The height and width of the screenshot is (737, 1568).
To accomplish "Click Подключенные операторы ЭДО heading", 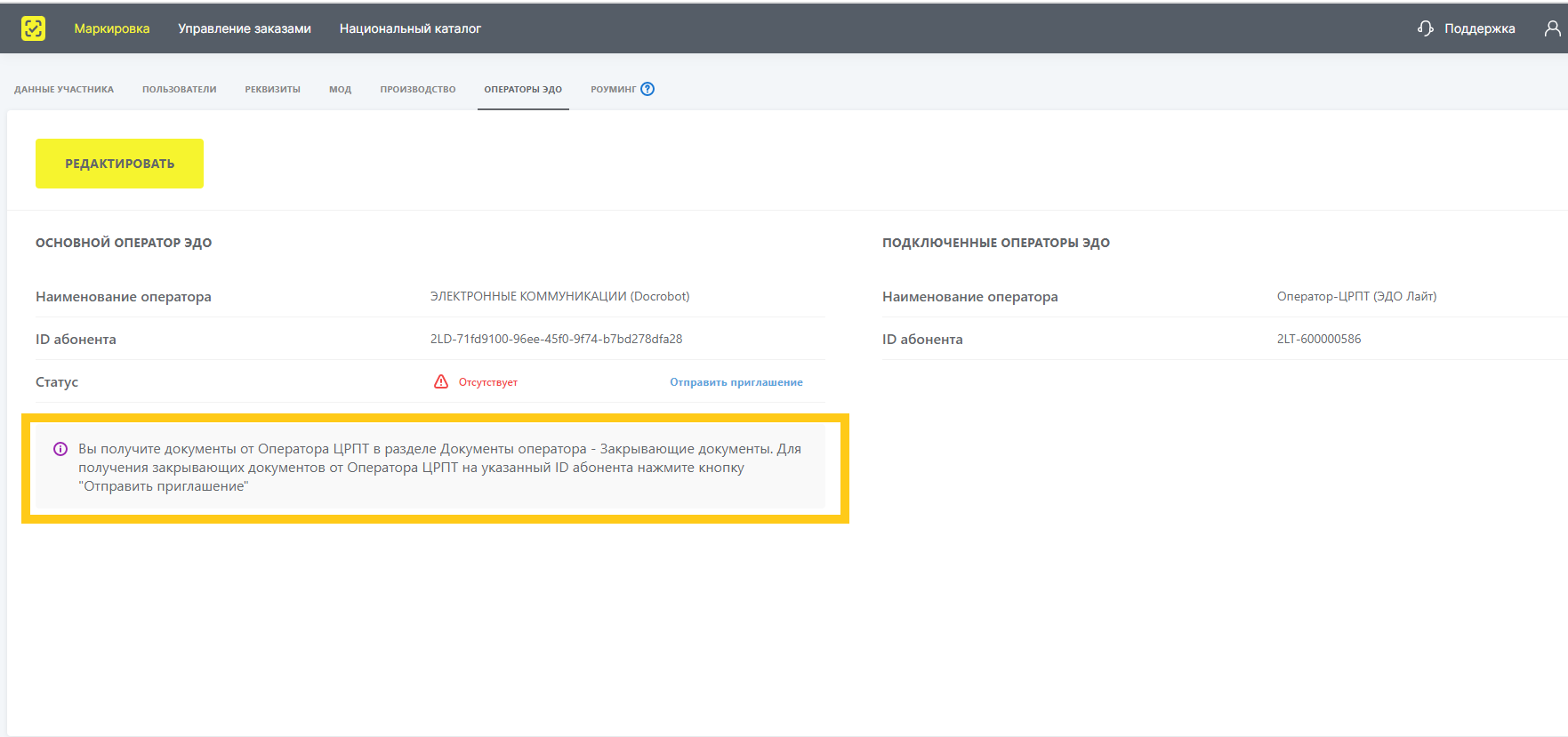I will 996,243.
